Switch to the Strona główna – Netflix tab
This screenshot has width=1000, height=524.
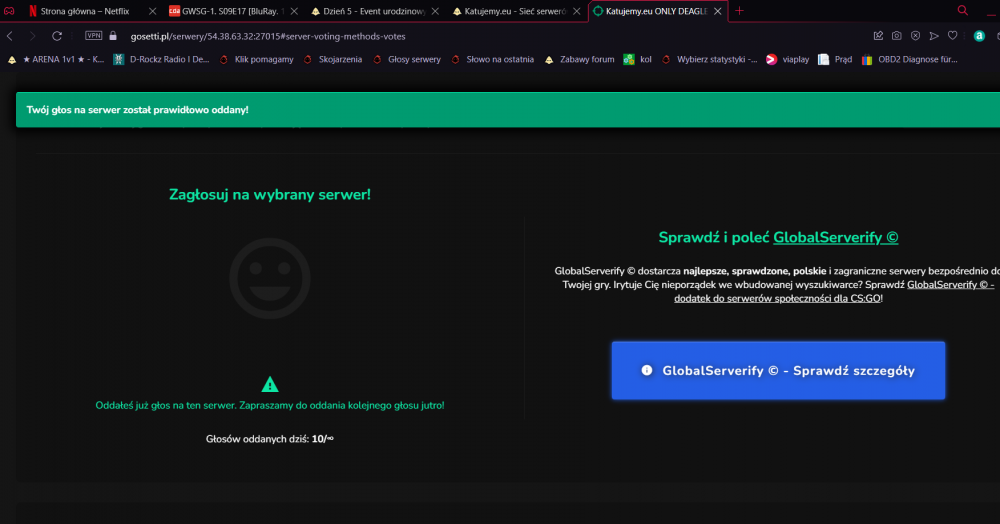pyautogui.click(x=85, y=11)
